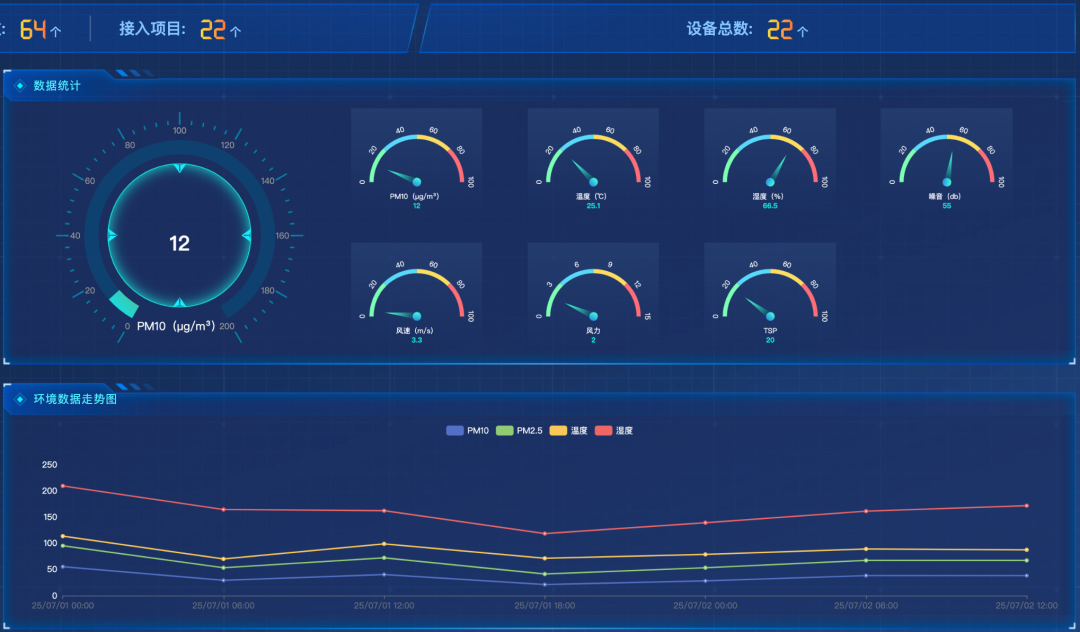Click the yellow 温度 point at 25/07/01 12:00

[x=384, y=544]
